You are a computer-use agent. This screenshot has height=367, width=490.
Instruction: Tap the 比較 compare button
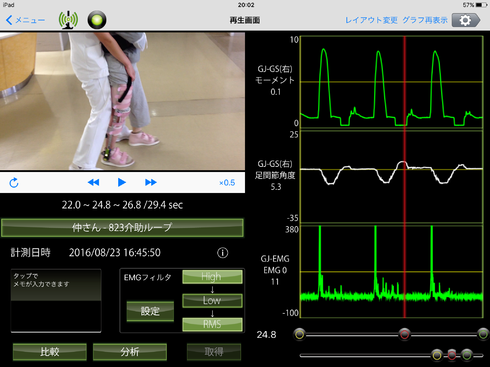(x=50, y=352)
